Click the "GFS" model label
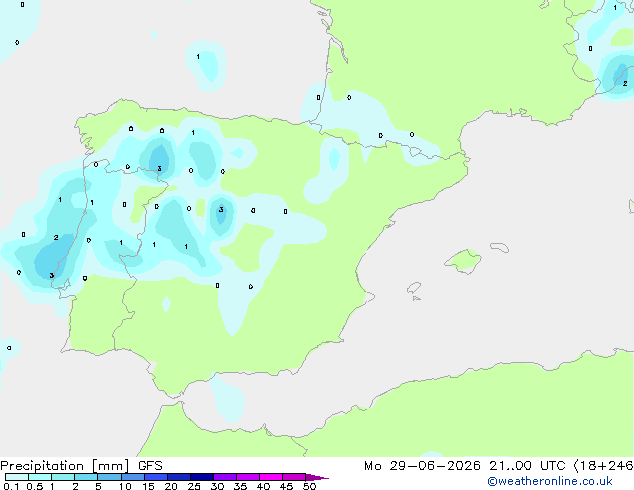 point(150,466)
